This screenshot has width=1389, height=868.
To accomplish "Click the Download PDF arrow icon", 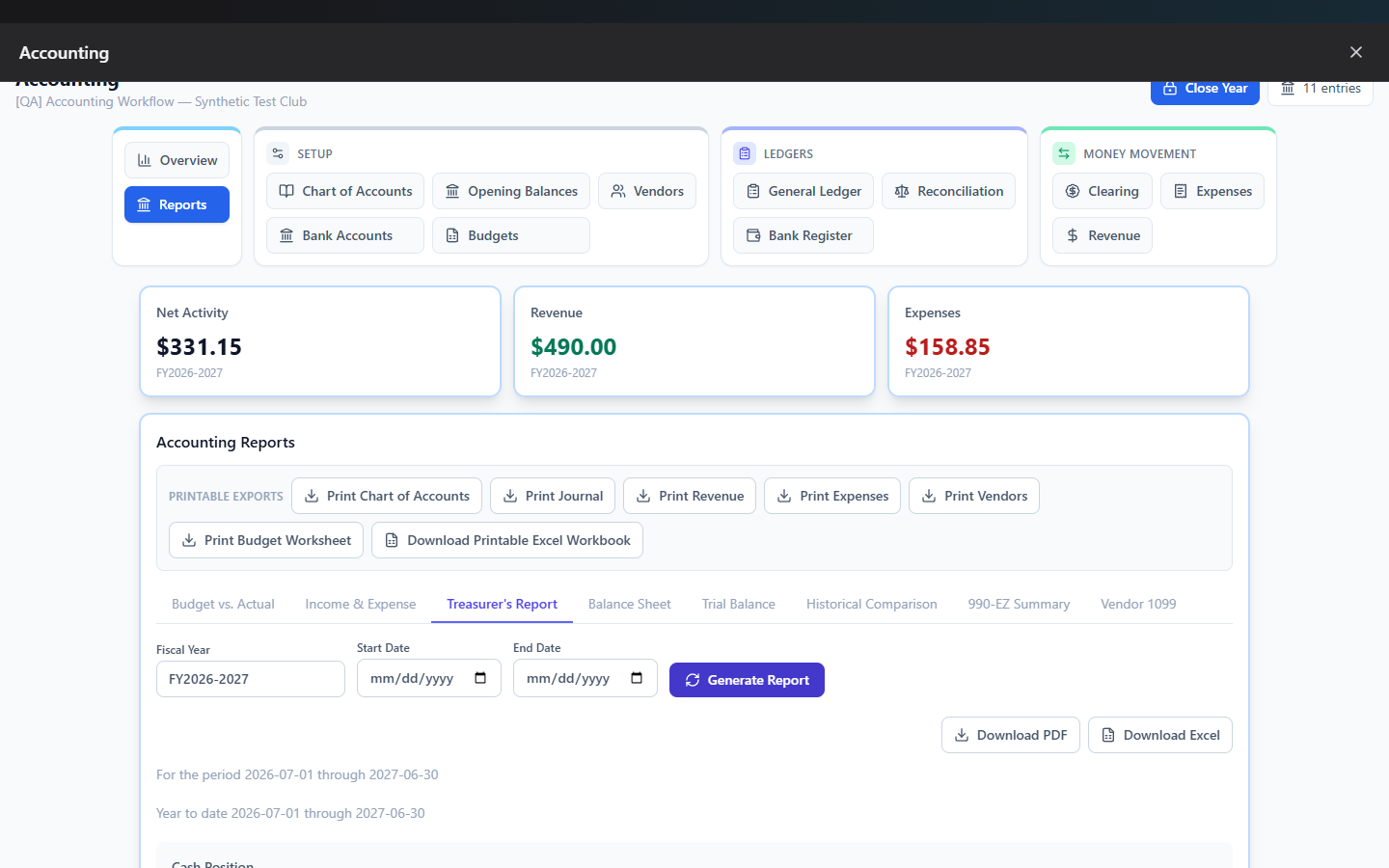I will [x=962, y=735].
